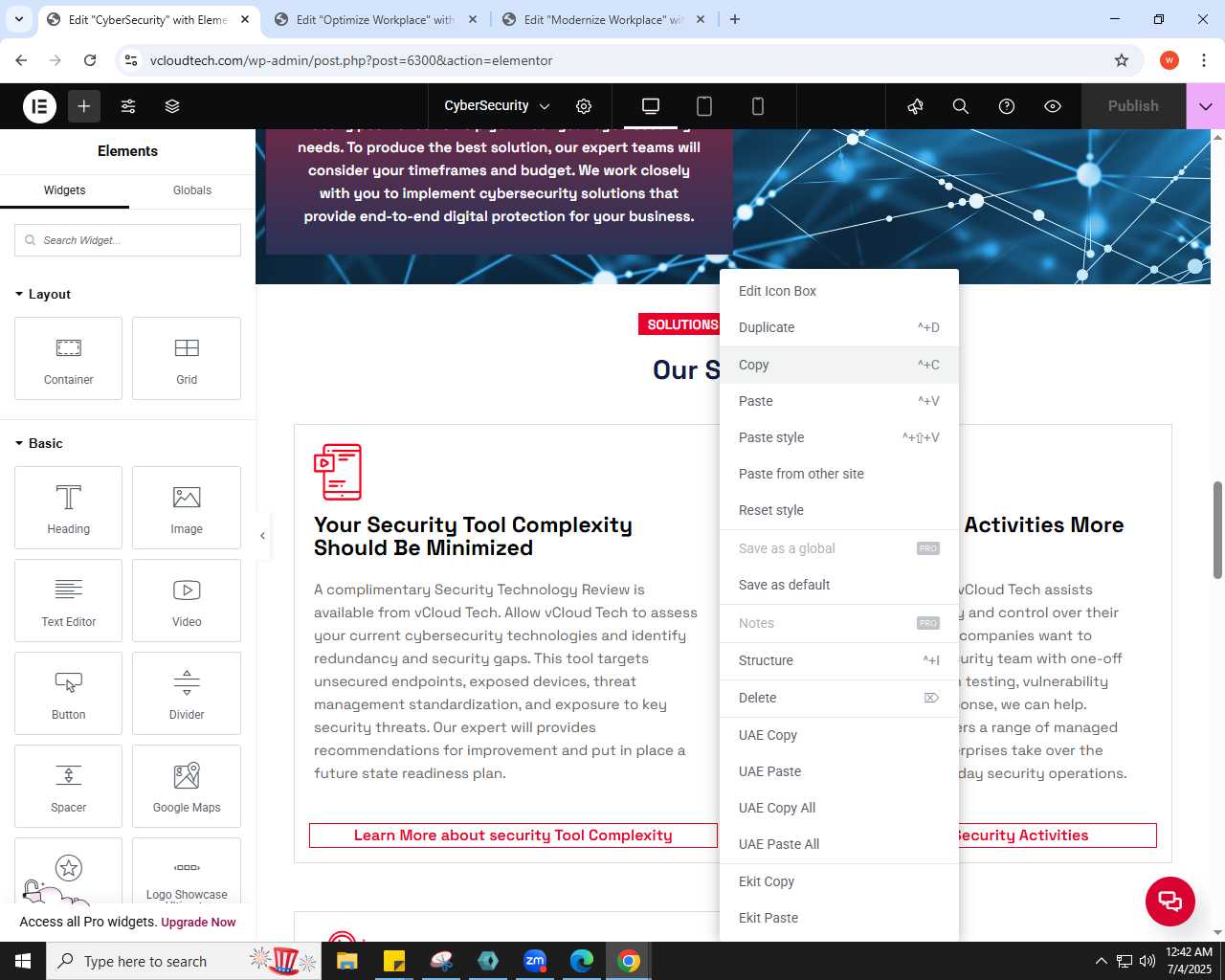This screenshot has height=980, width=1225.
Task: Select the Heading widget
Action: pos(69,507)
